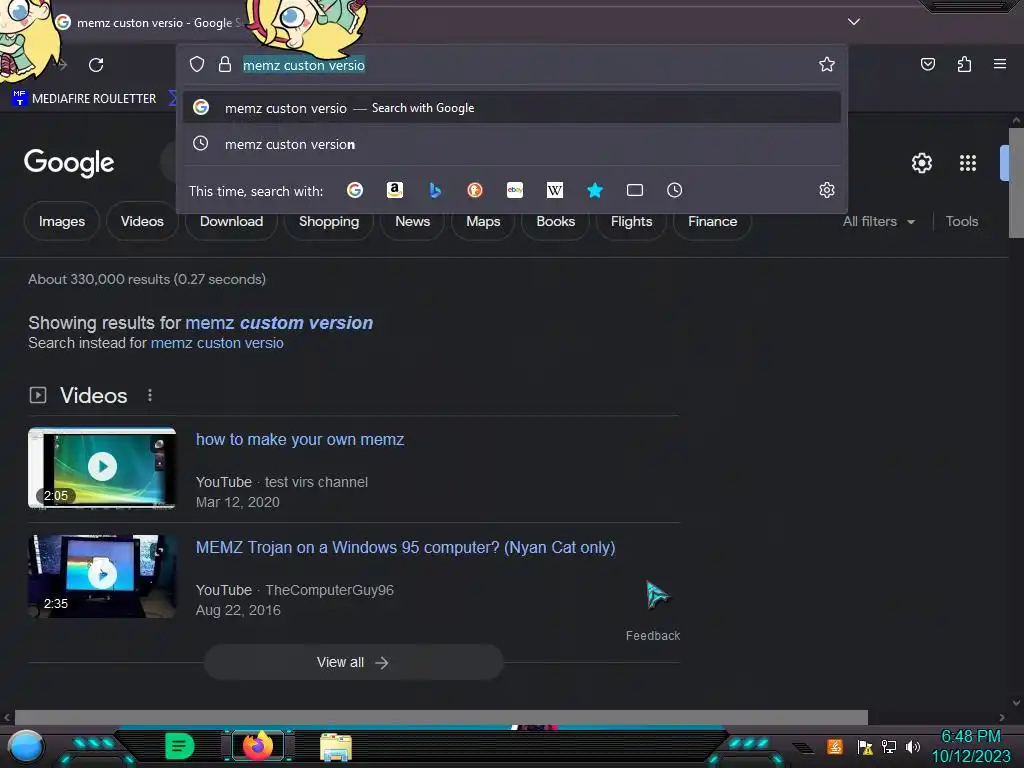Reload the page with the refresh icon
The width and height of the screenshot is (1024, 768).
point(96,65)
